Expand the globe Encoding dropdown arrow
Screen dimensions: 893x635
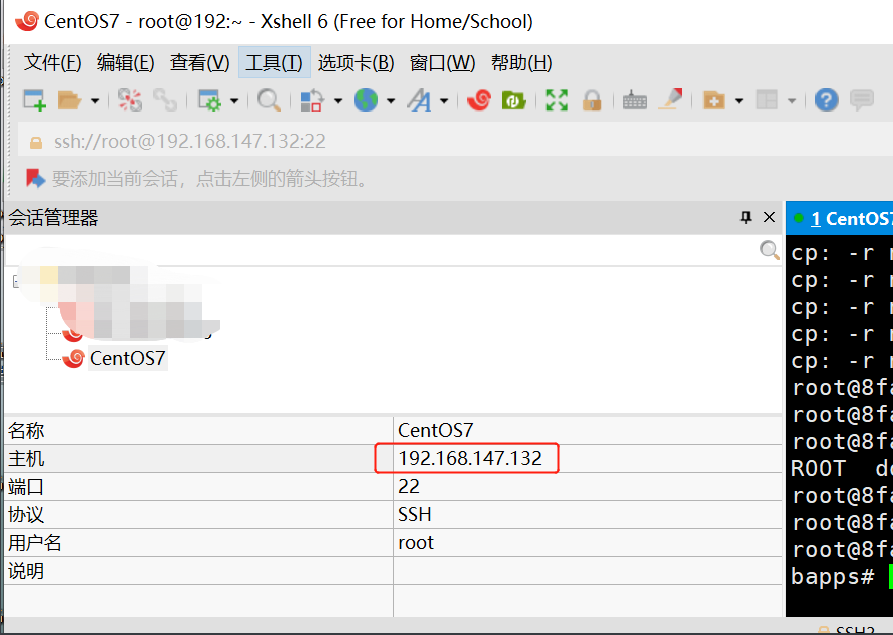coord(391,101)
